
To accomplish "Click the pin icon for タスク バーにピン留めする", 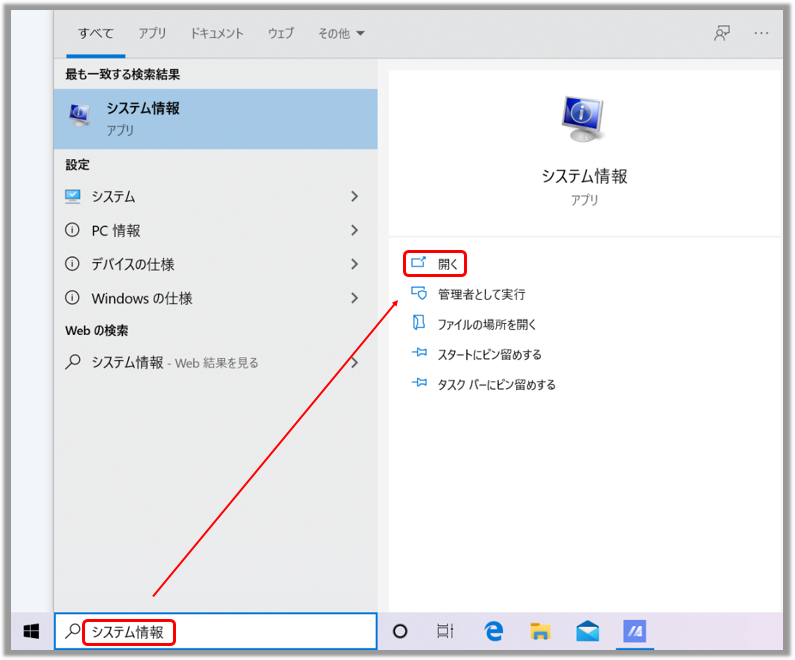I will (419, 382).
